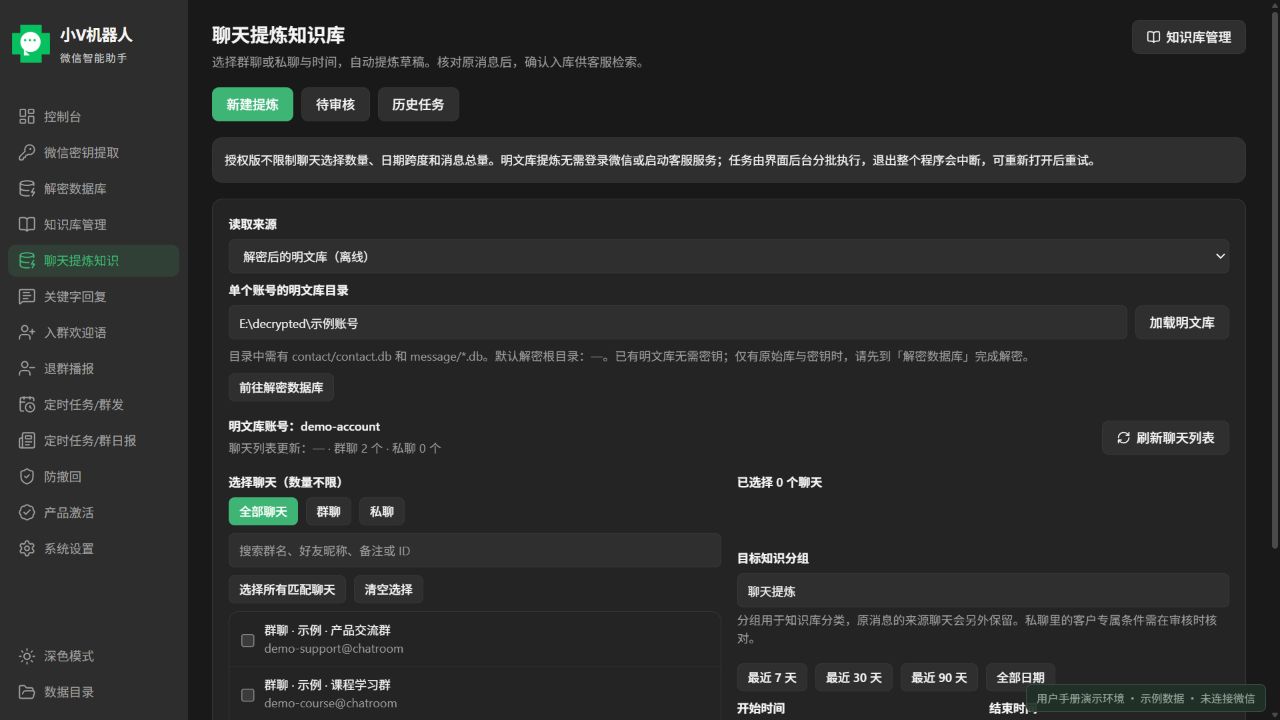The height and width of the screenshot is (720, 1280).
Task: Select the 最近 90 天 date range
Action: [x=939, y=677]
